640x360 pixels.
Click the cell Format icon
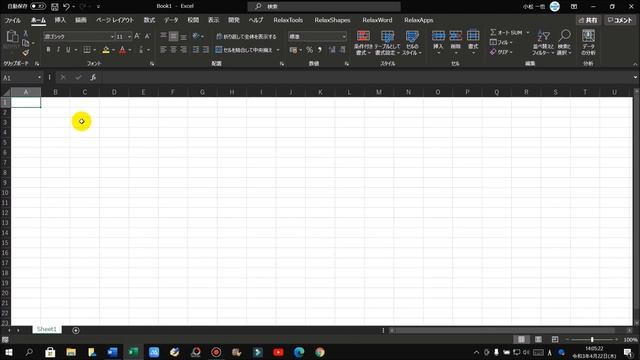473,36
